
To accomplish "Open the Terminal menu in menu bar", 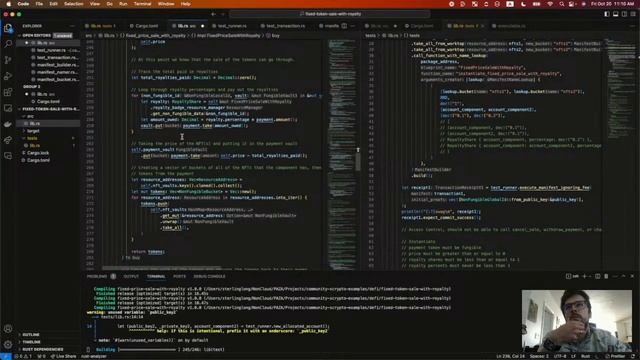I will [142, 4].
